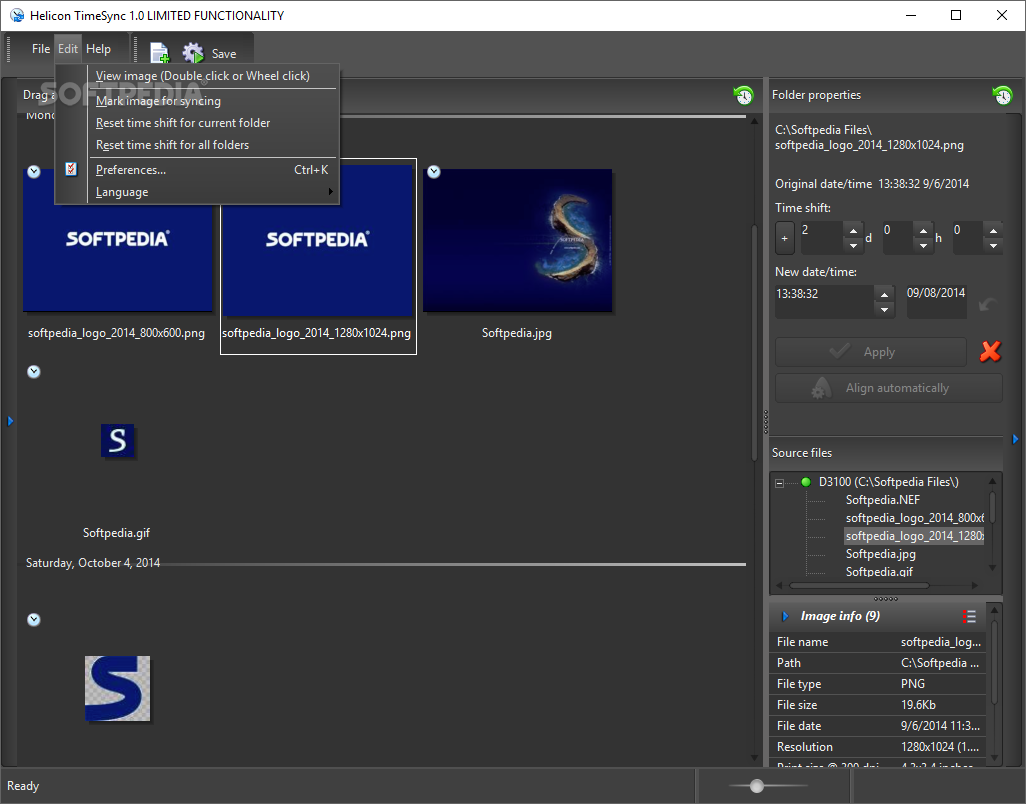This screenshot has height=804, width=1026.
Task: Select the Softpedia.gif thumbnail
Action: click(118, 441)
